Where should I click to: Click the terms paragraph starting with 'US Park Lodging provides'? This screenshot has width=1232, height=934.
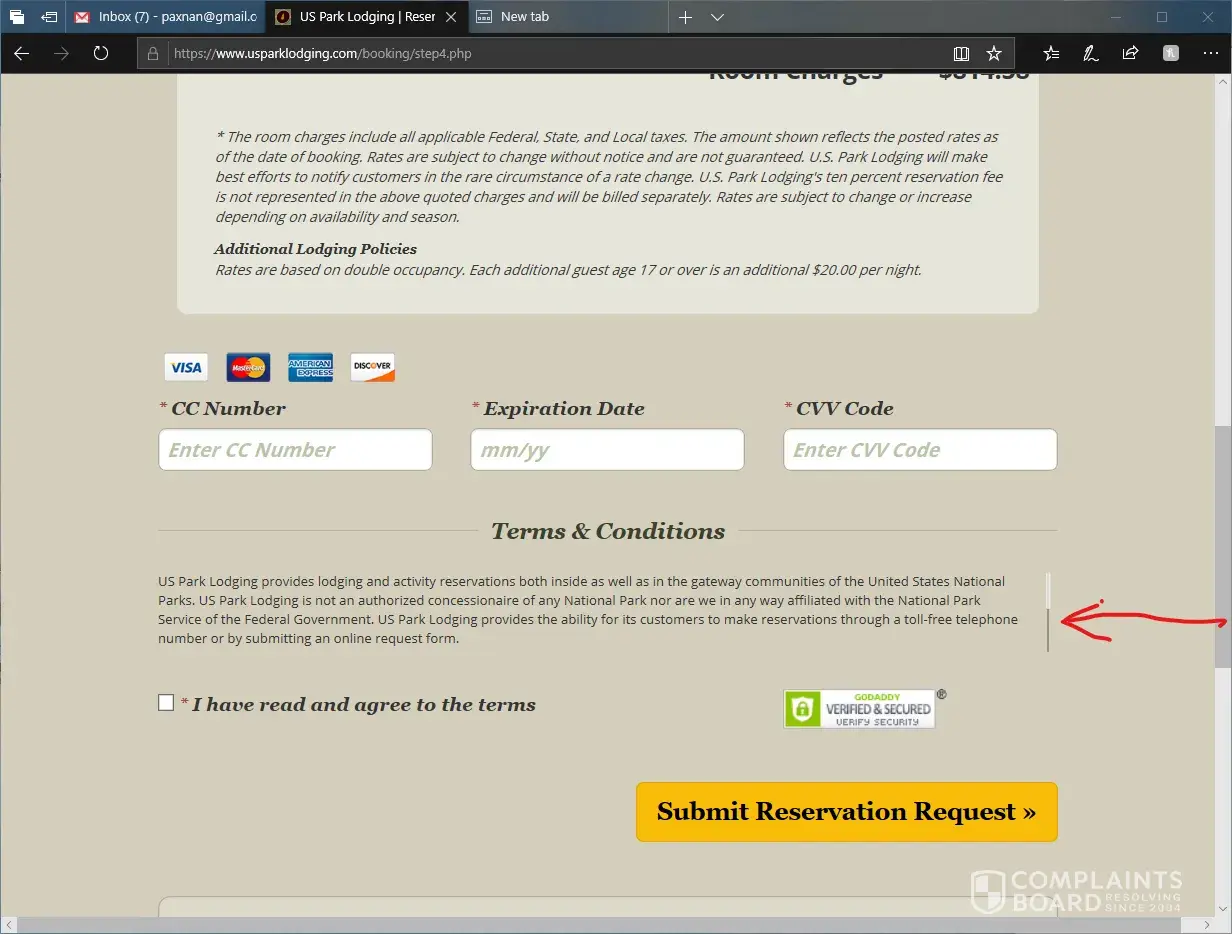(588, 610)
